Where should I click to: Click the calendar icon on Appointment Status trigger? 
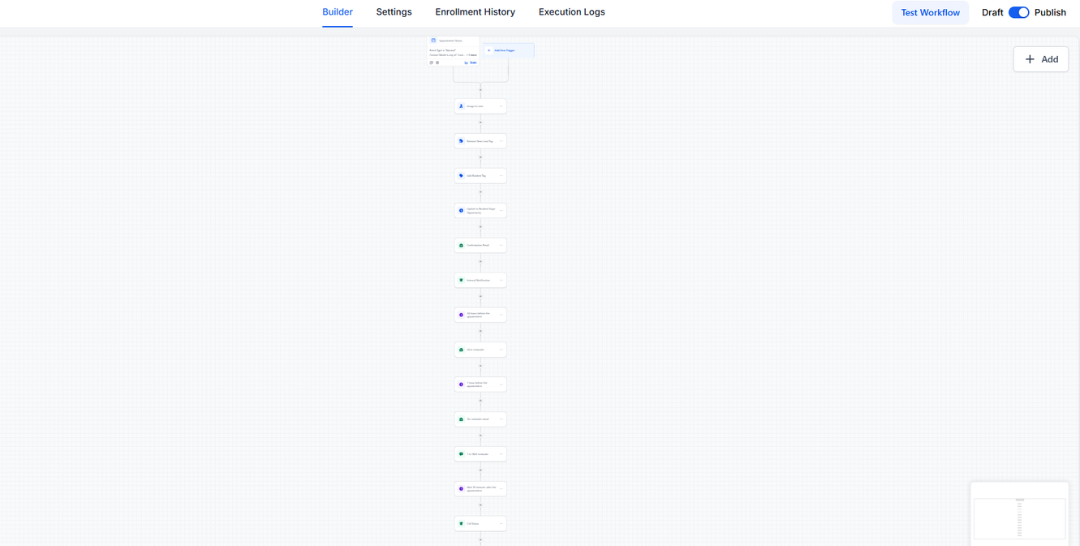(433, 41)
